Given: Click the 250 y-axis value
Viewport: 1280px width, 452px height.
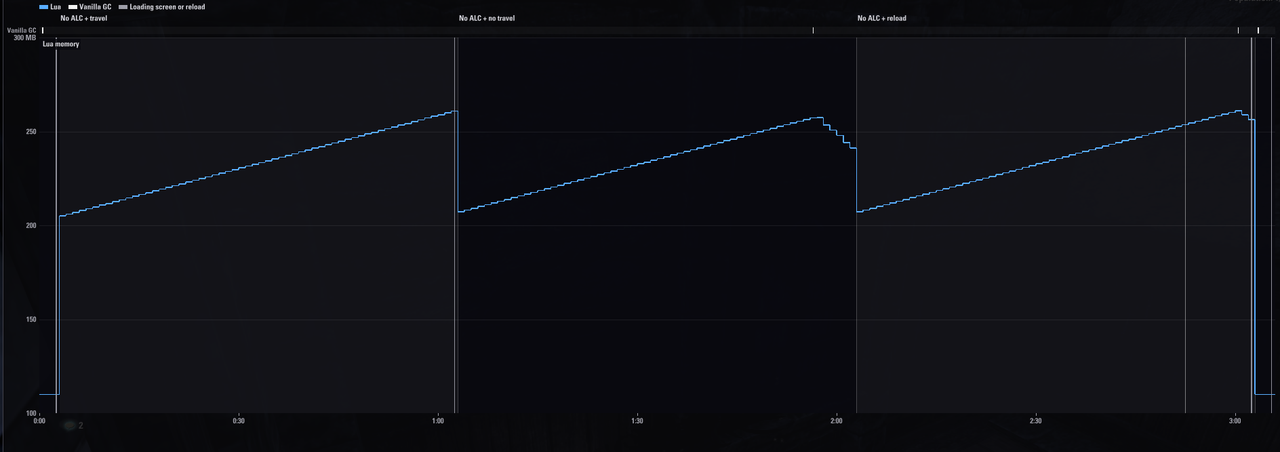Looking at the screenshot, I should click(x=30, y=132).
